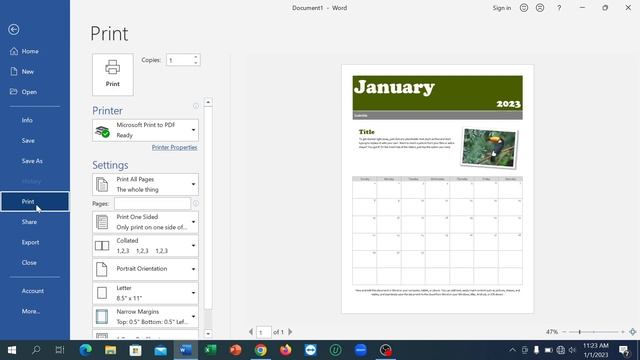The width and height of the screenshot is (640, 360).
Task: Send a smile feedback icon
Action: point(524,8)
